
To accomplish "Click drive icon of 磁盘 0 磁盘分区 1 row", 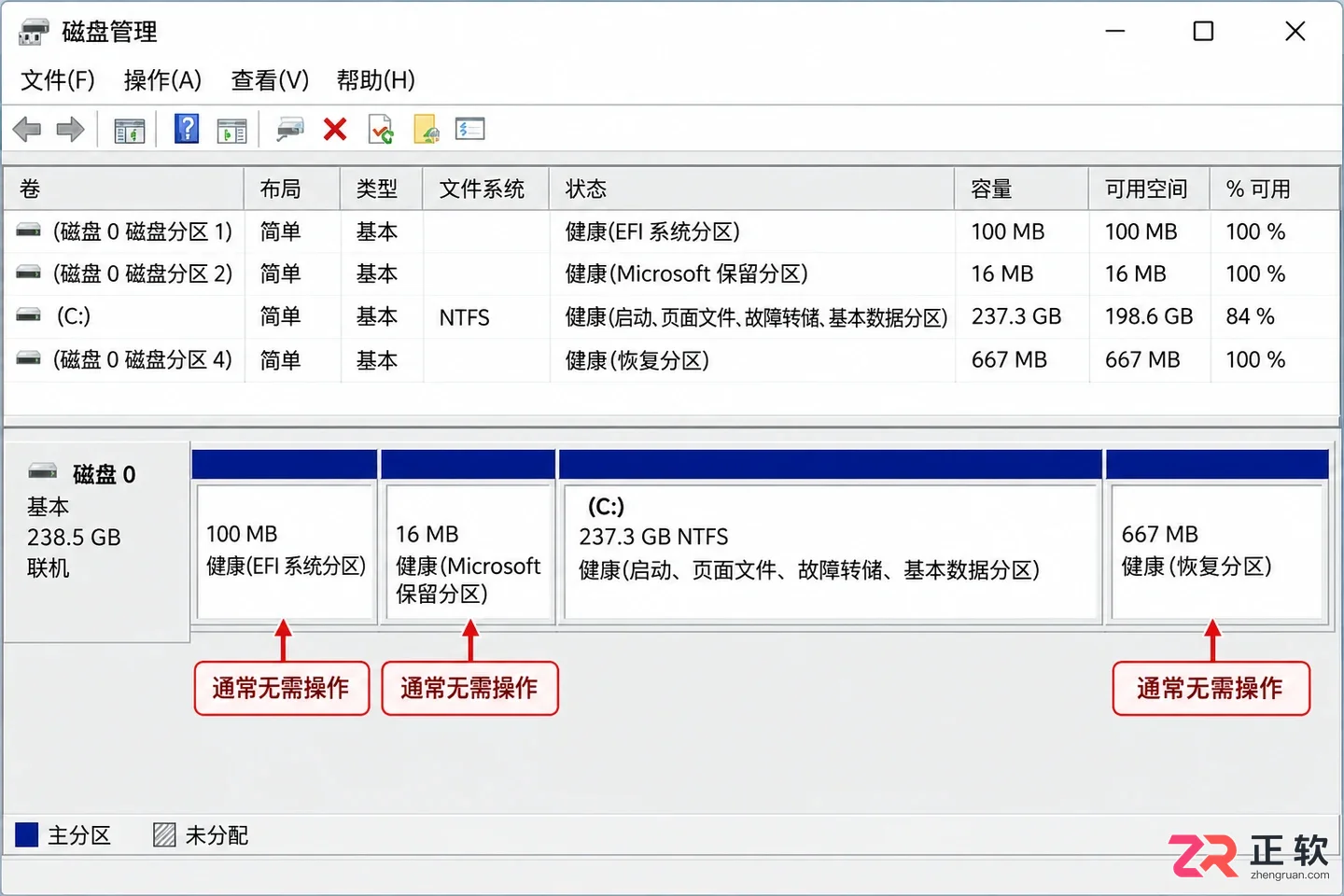I will pyautogui.click(x=29, y=230).
